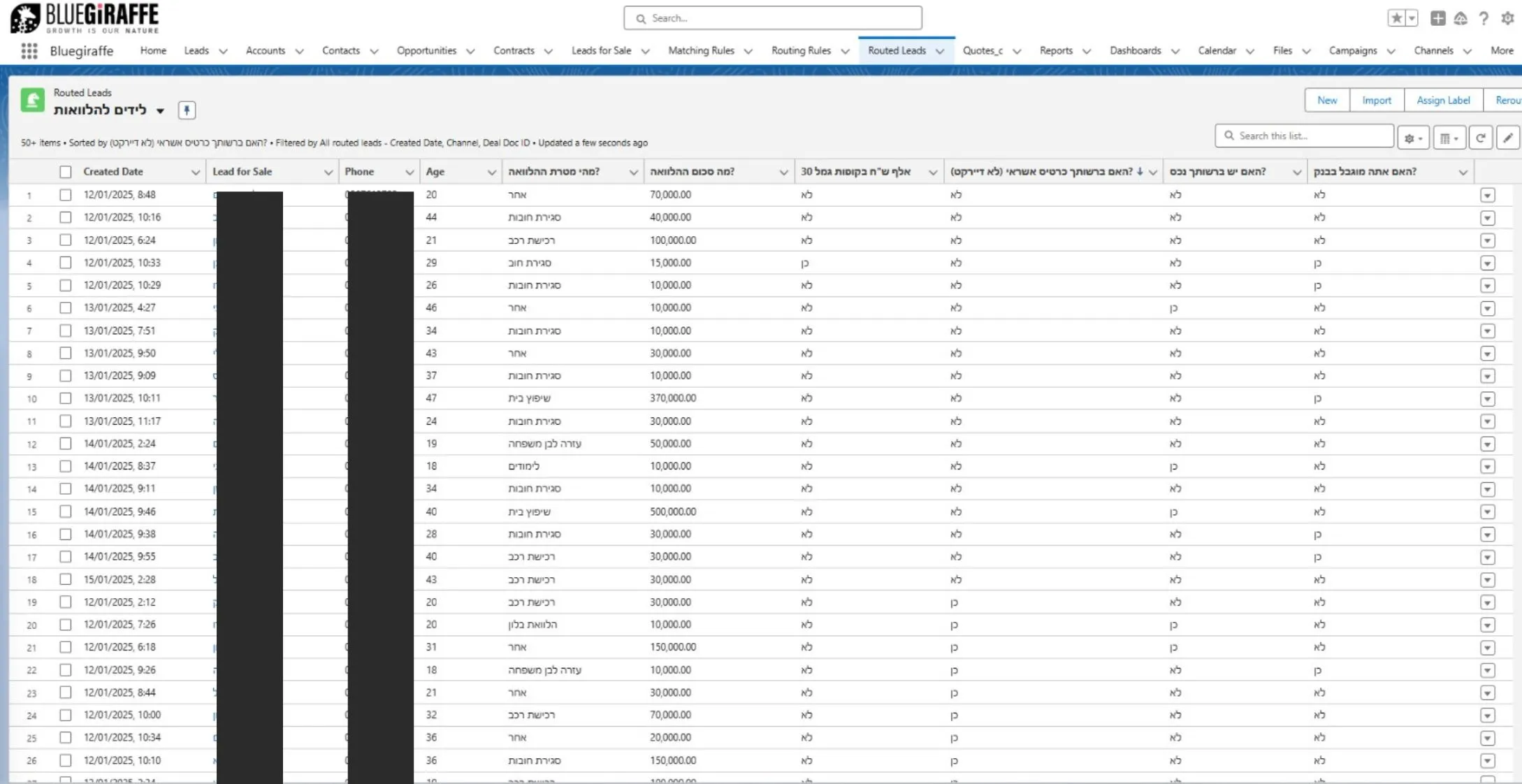This screenshot has height=784, width=1522.
Task: Open the App Launcher grid icon
Action: pyautogui.click(x=29, y=51)
